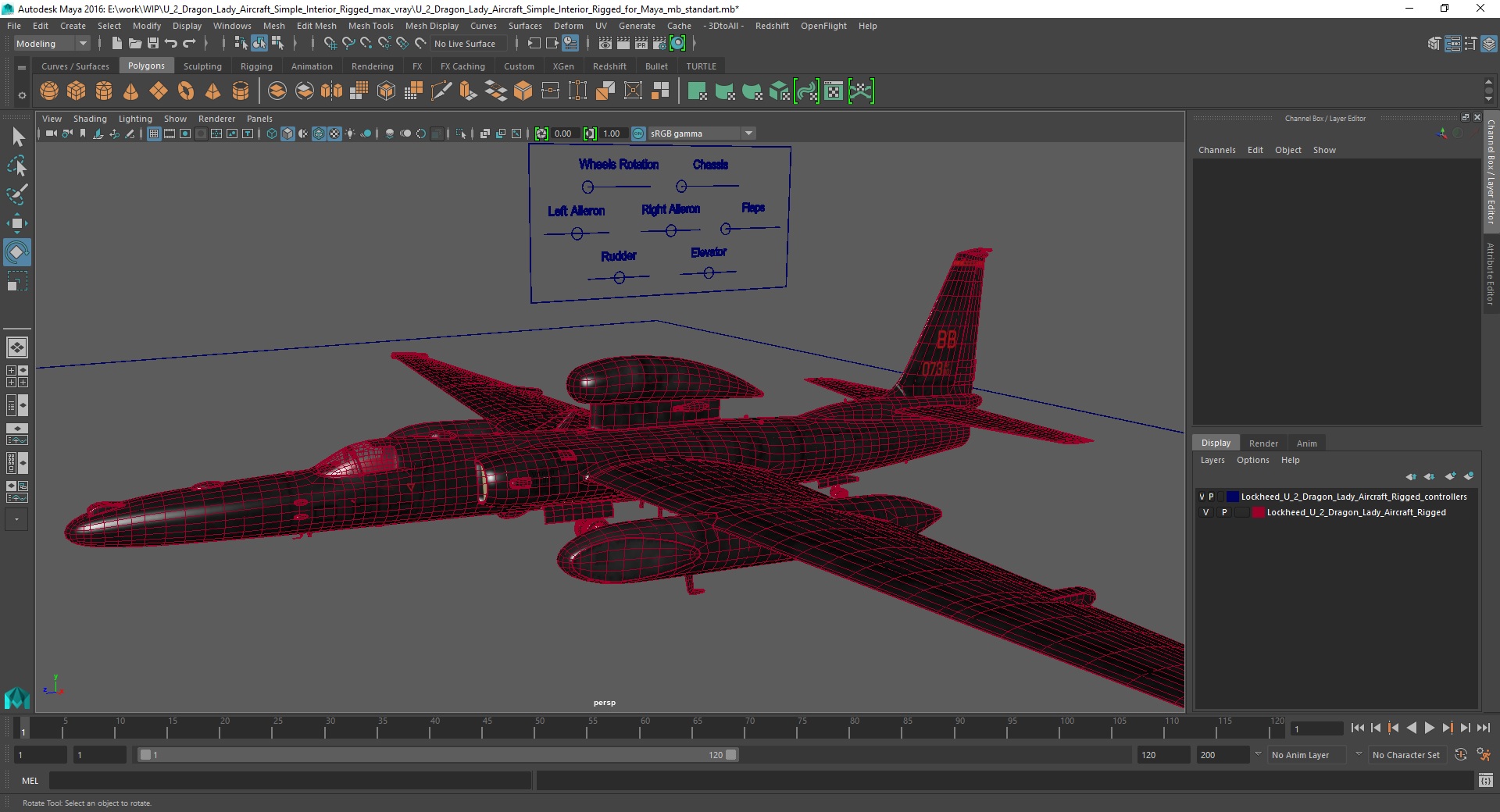1500x812 pixels.
Task: Toggle textured display in viewport toolbar
Action: pos(334,134)
